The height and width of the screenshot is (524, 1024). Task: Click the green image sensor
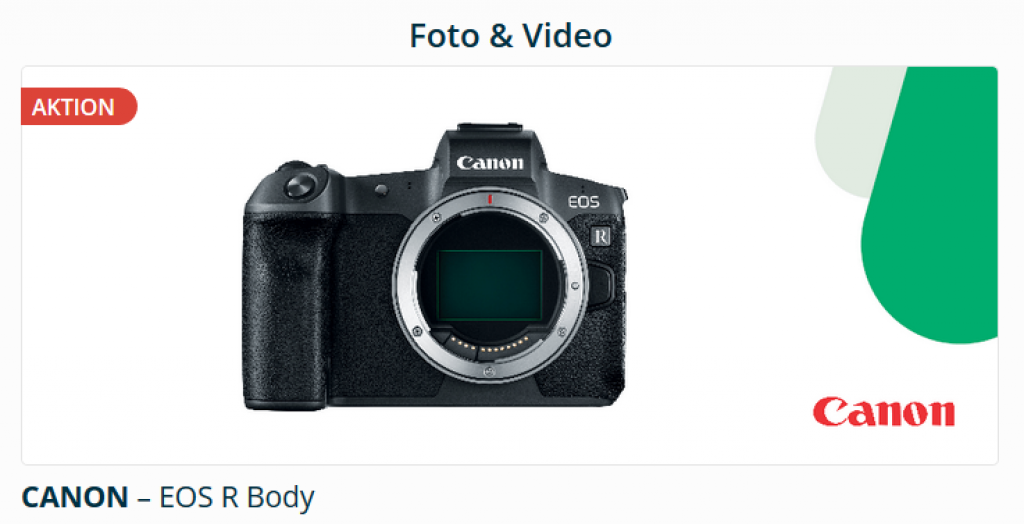click(490, 286)
